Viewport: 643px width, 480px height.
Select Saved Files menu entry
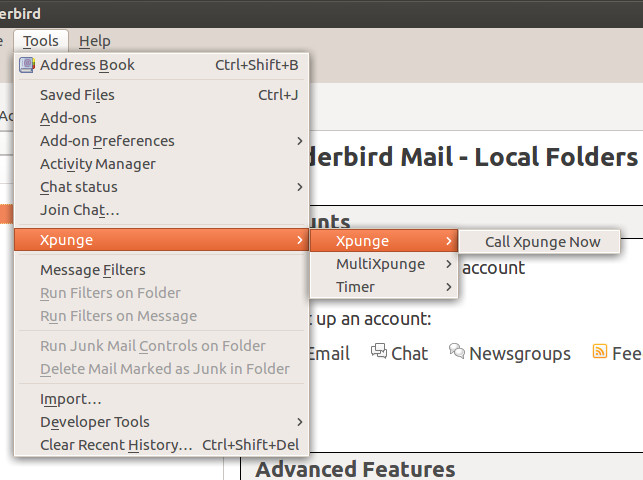(x=161, y=95)
